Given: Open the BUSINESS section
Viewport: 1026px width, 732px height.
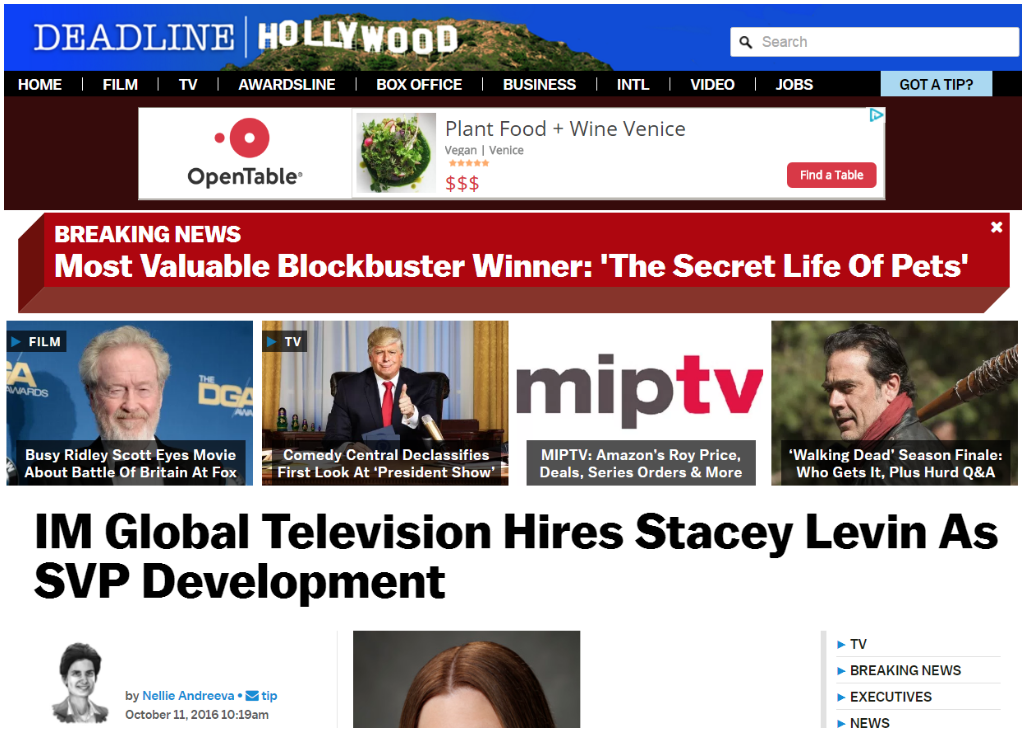Looking at the screenshot, I should 539,84.
